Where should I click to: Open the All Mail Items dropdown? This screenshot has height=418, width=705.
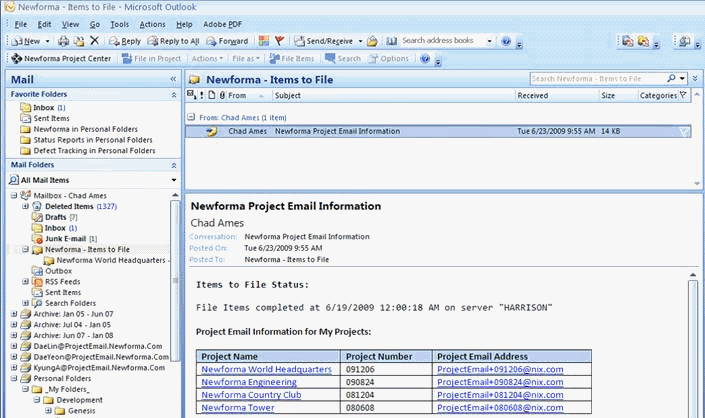pyautogui.click(x=174, y=180)
